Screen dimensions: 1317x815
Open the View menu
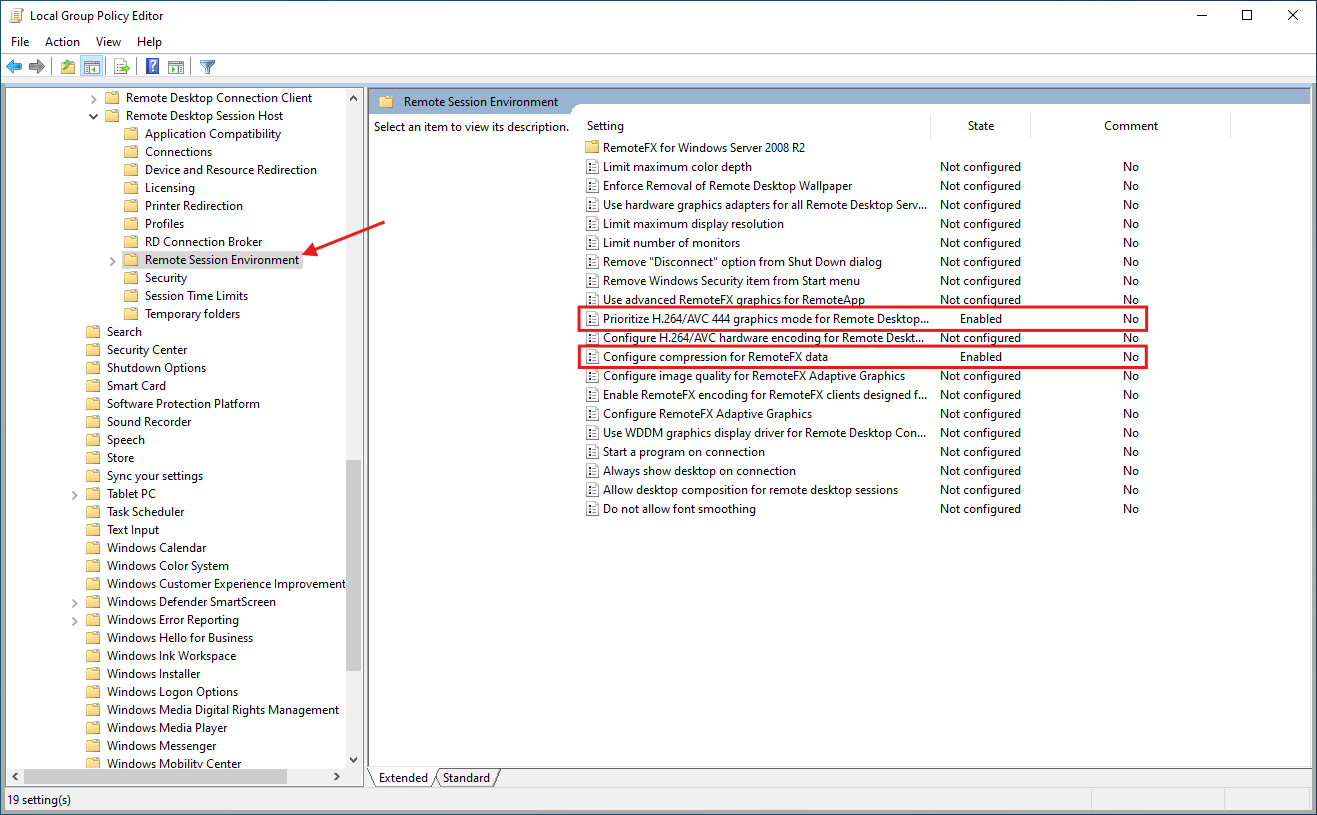point(108,42)
